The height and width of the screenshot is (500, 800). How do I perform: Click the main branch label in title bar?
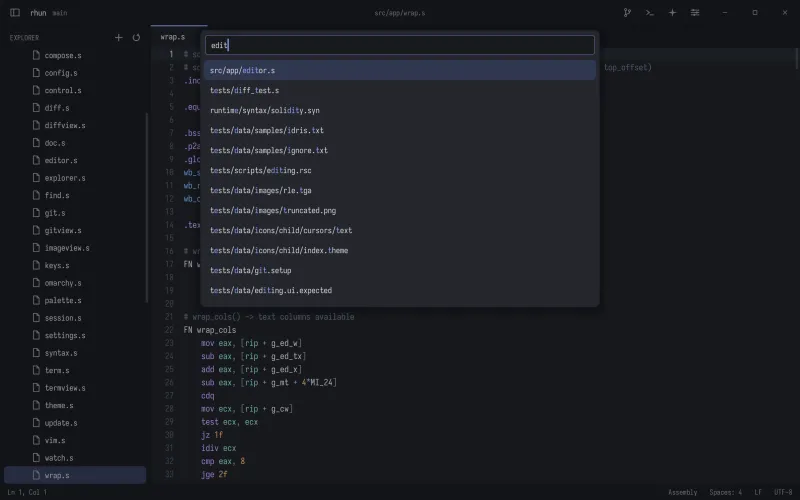coord(60,13)
